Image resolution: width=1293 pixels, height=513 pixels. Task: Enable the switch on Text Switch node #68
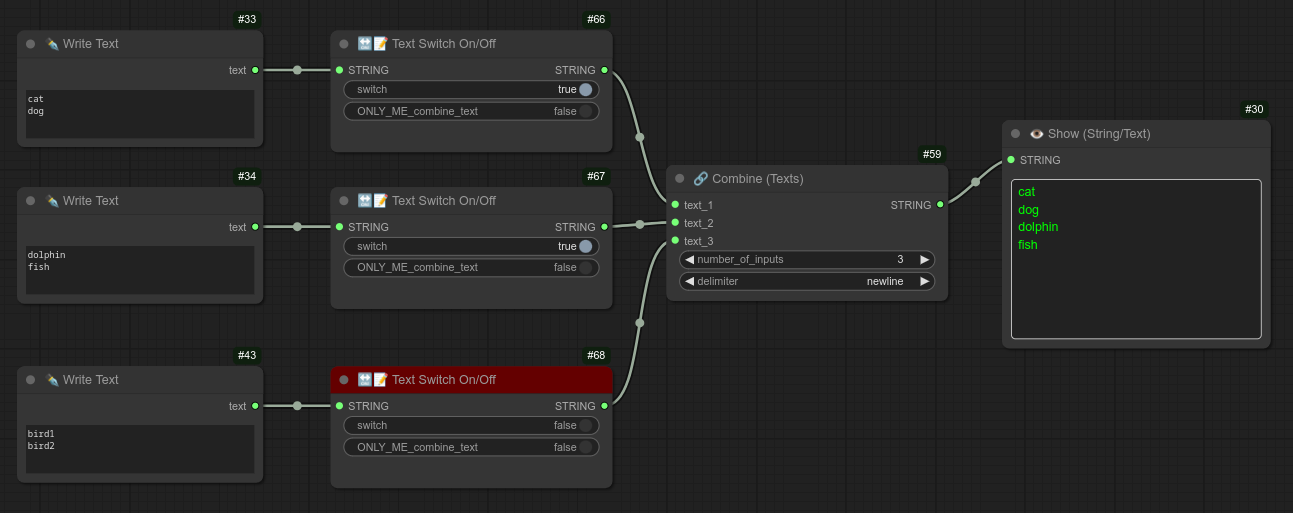(471, 426)
